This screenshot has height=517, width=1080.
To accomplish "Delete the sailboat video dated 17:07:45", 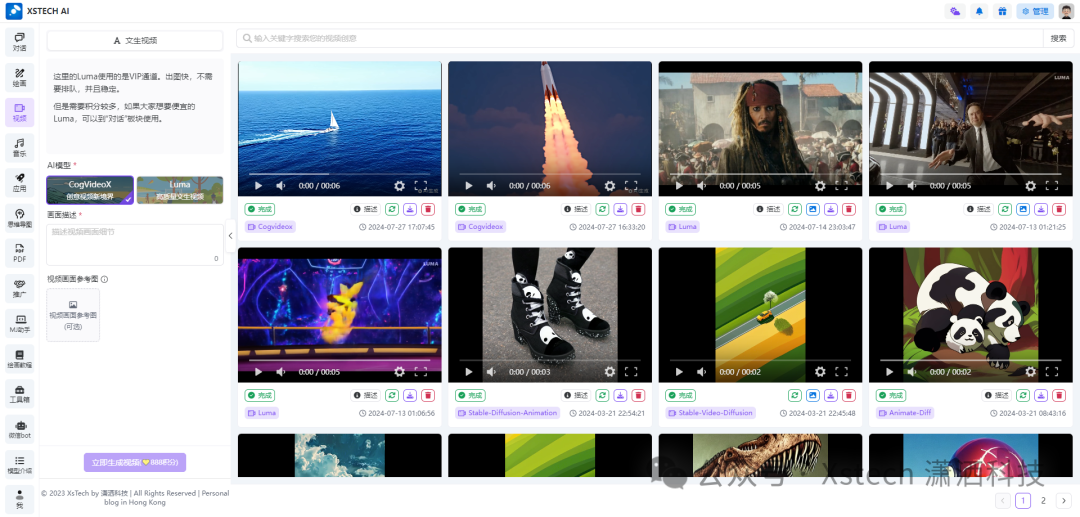I will (428, 209).
